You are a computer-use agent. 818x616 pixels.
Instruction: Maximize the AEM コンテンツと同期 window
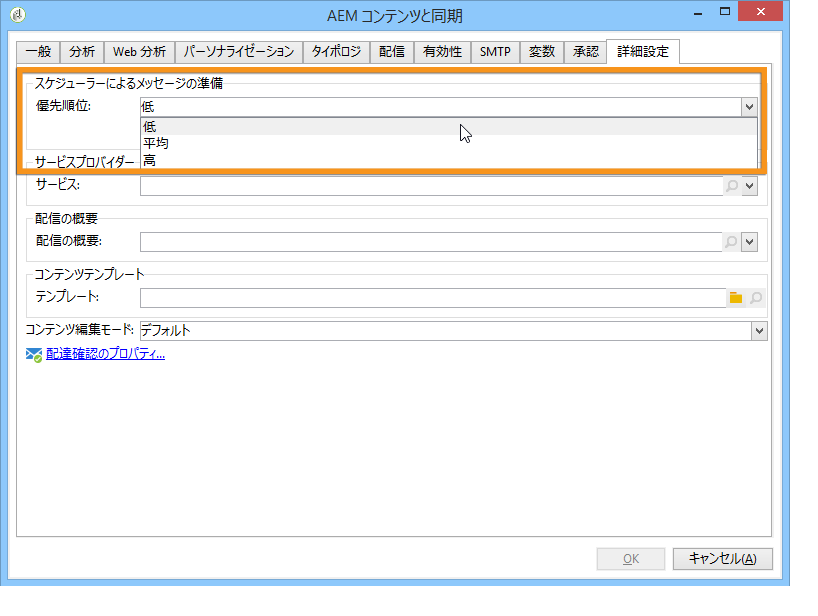pos(725,12)
